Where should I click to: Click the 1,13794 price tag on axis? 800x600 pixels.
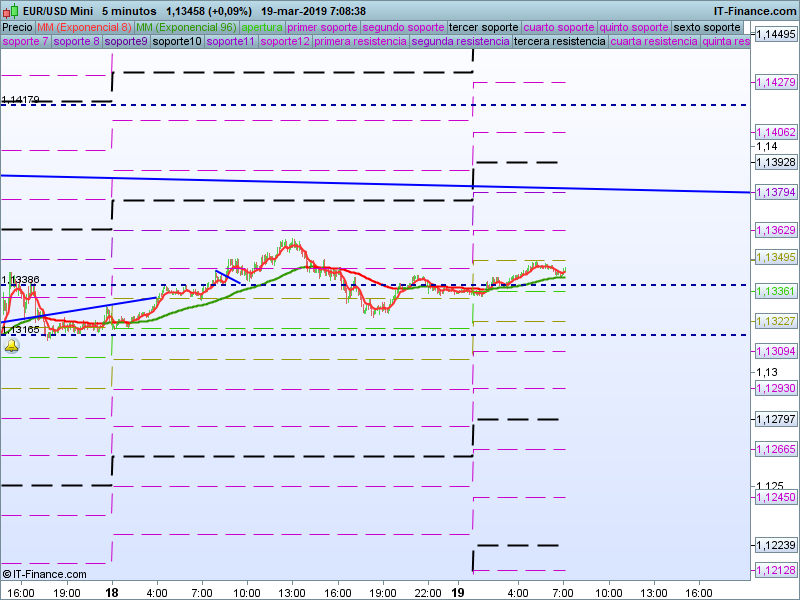[x=776, y=192]
